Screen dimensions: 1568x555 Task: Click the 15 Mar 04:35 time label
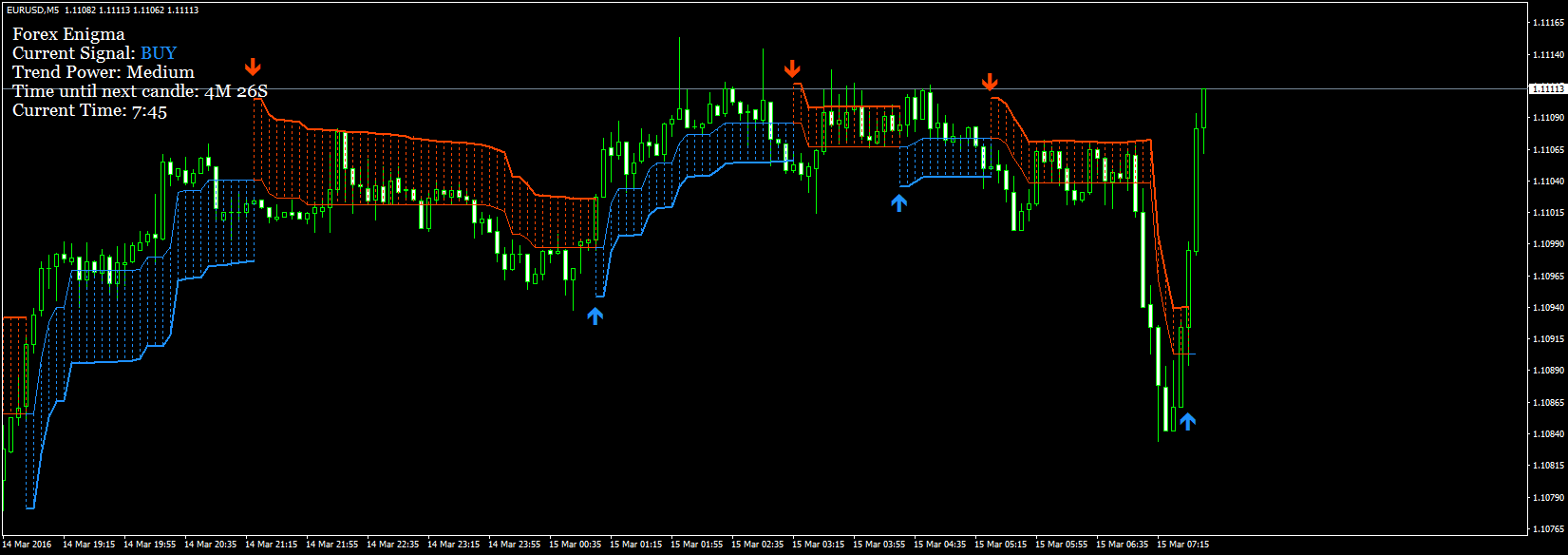coord(940,545)
